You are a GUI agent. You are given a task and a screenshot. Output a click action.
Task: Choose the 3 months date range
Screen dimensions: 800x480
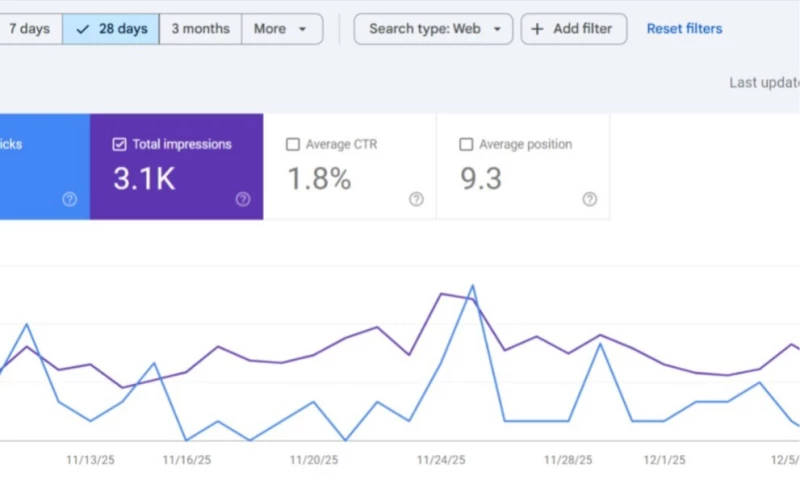click(200, 29)
